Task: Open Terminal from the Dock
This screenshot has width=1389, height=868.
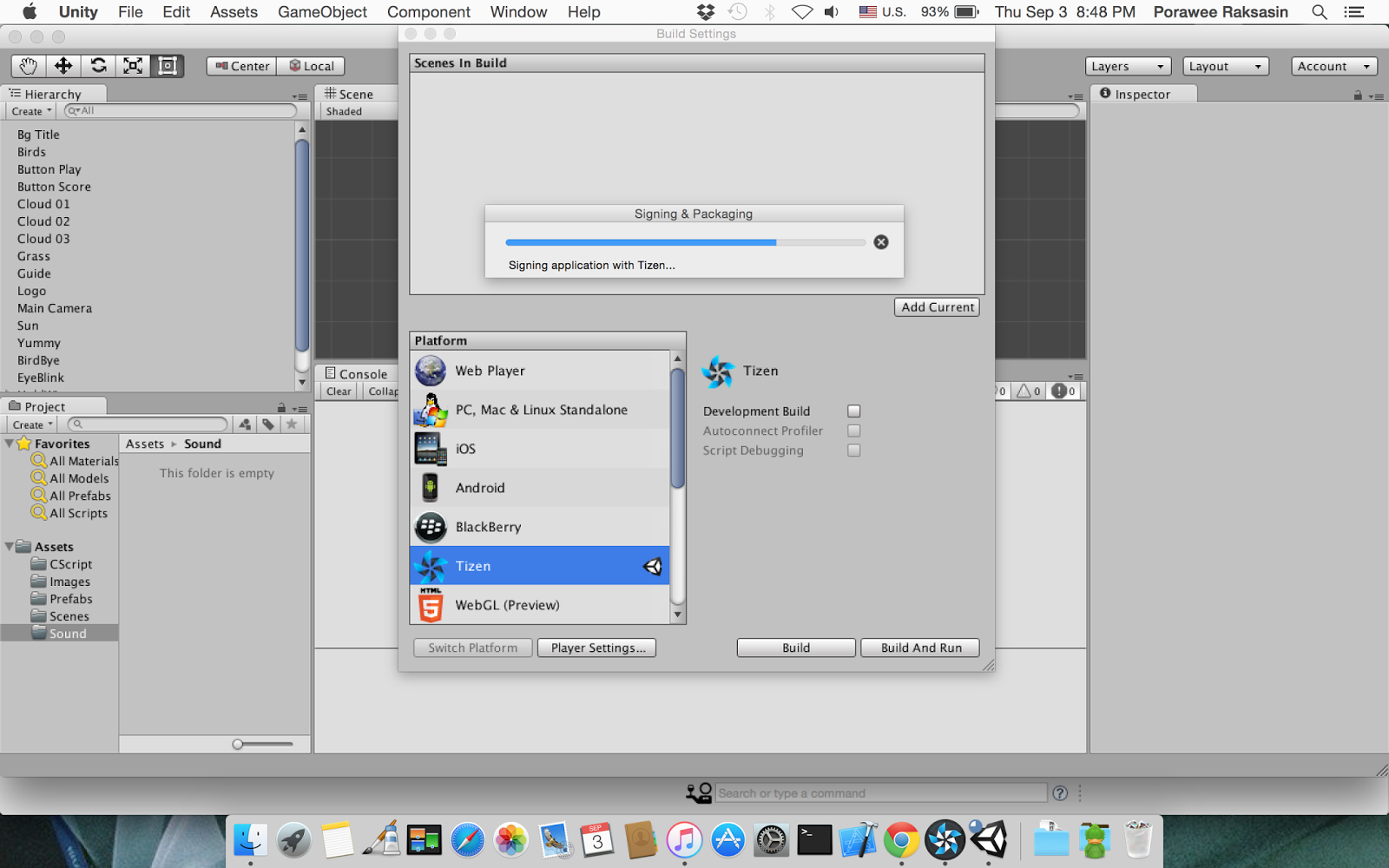Action: 814,839
